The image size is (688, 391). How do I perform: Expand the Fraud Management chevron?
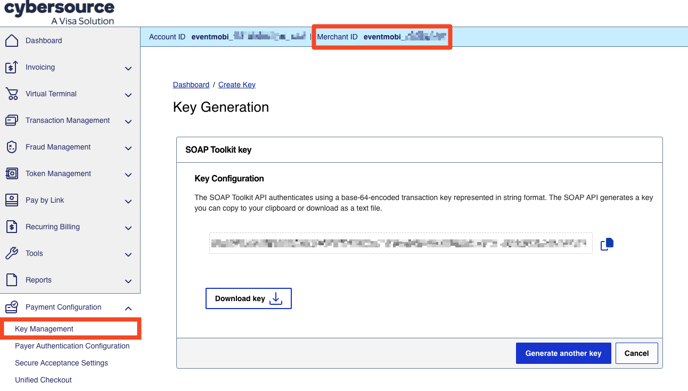click(x=128, y=148)
